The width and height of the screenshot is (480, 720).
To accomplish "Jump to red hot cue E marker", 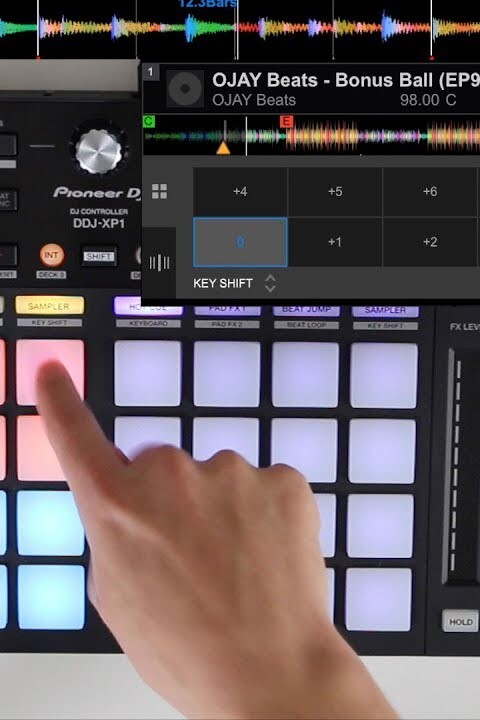I will point(286,121).
